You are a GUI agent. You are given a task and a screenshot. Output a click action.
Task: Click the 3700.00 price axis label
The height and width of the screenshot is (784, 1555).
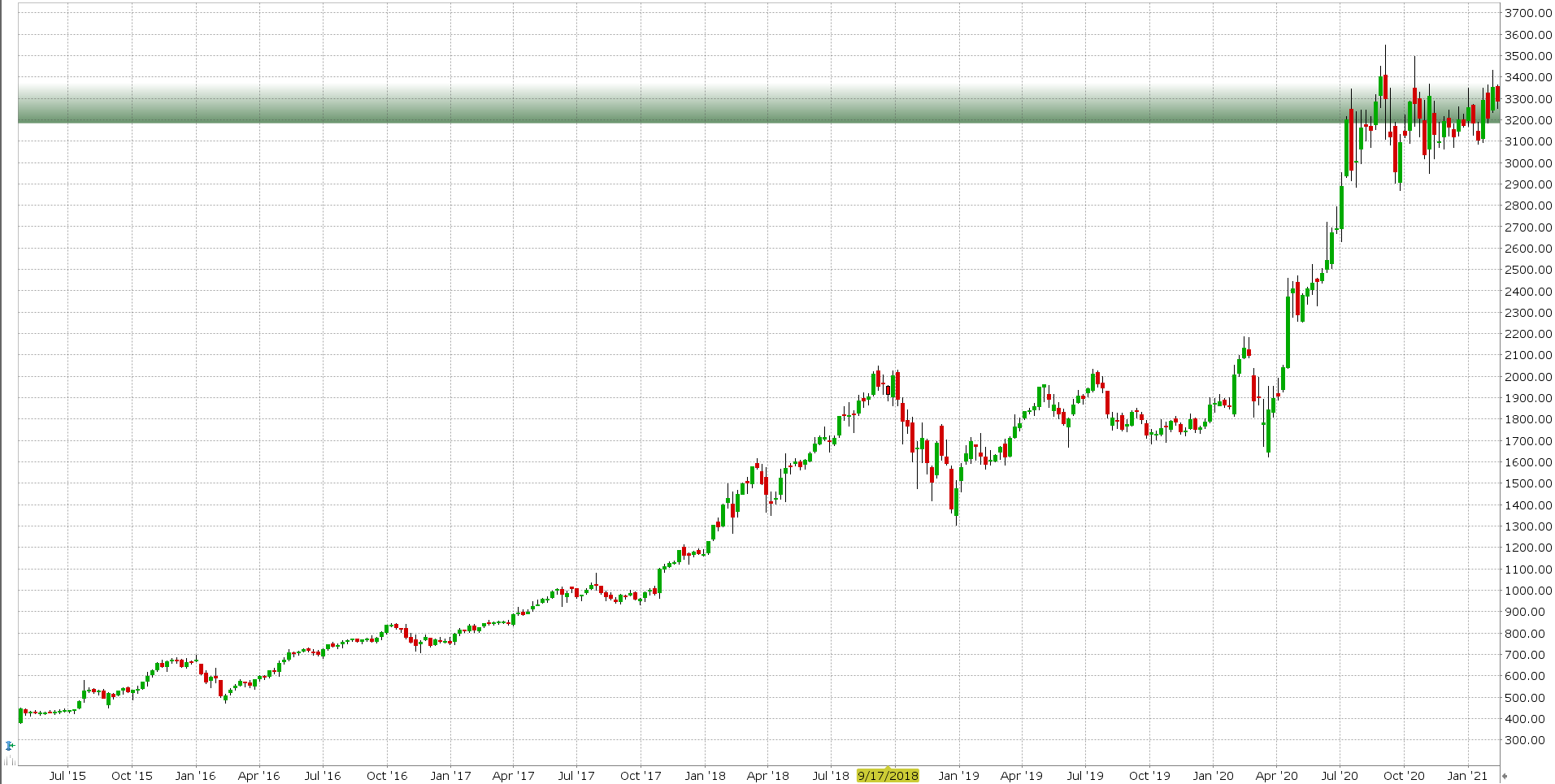1528,13
